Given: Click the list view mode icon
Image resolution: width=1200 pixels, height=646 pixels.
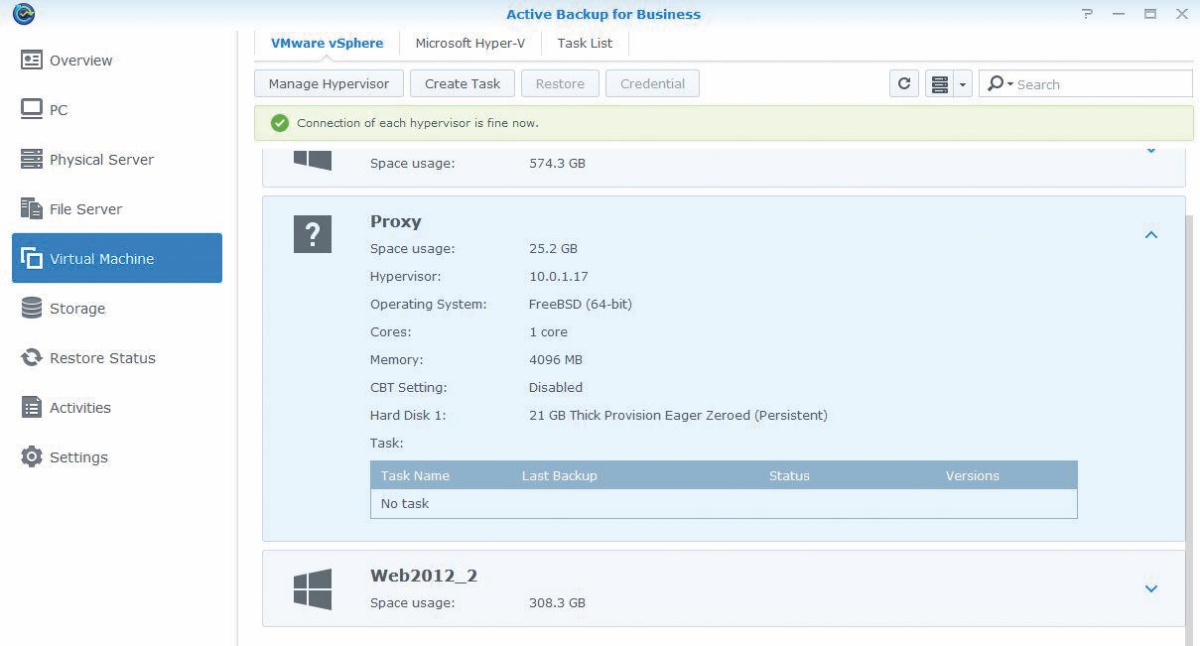Looking at the screenshot, I should [x=939, y=84].
